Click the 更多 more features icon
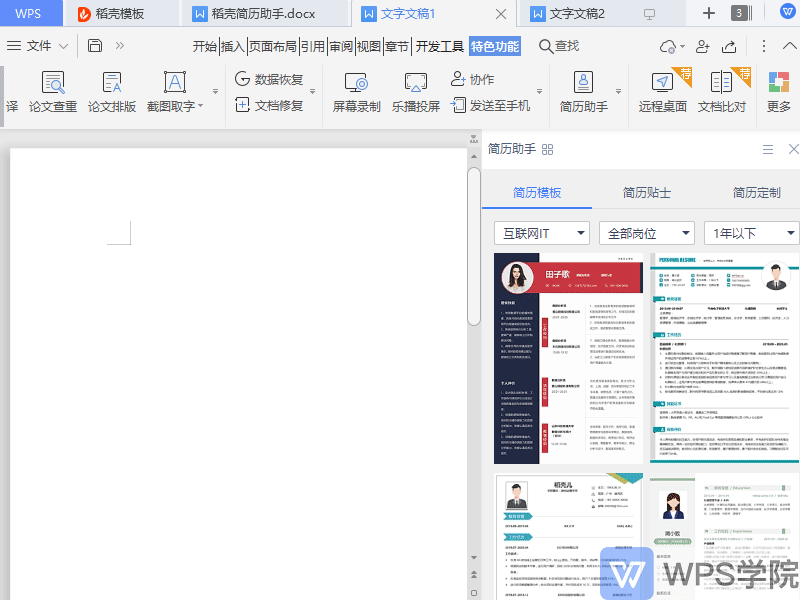The image size is (800, 600). [779, 83]
